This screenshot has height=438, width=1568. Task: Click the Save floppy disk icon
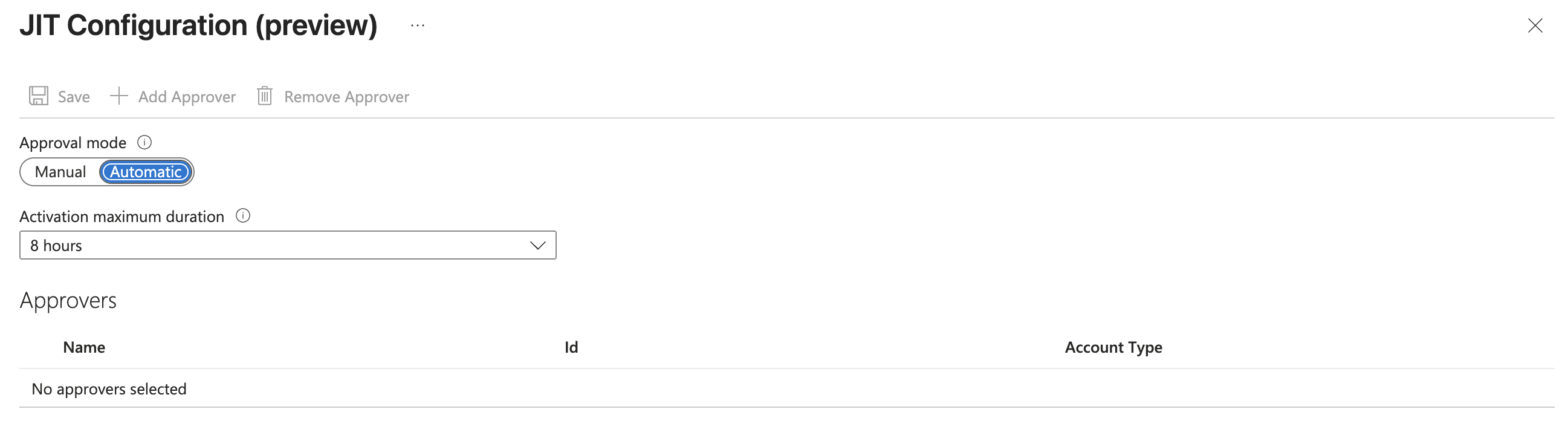[38, 96]
